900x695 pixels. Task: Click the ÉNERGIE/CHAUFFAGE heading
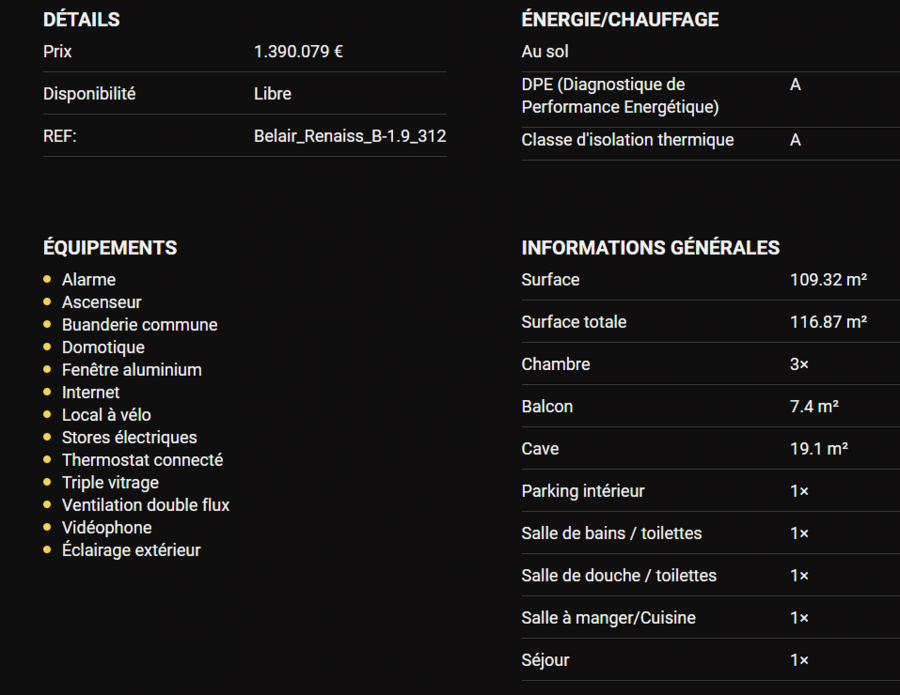coord(620,19)
